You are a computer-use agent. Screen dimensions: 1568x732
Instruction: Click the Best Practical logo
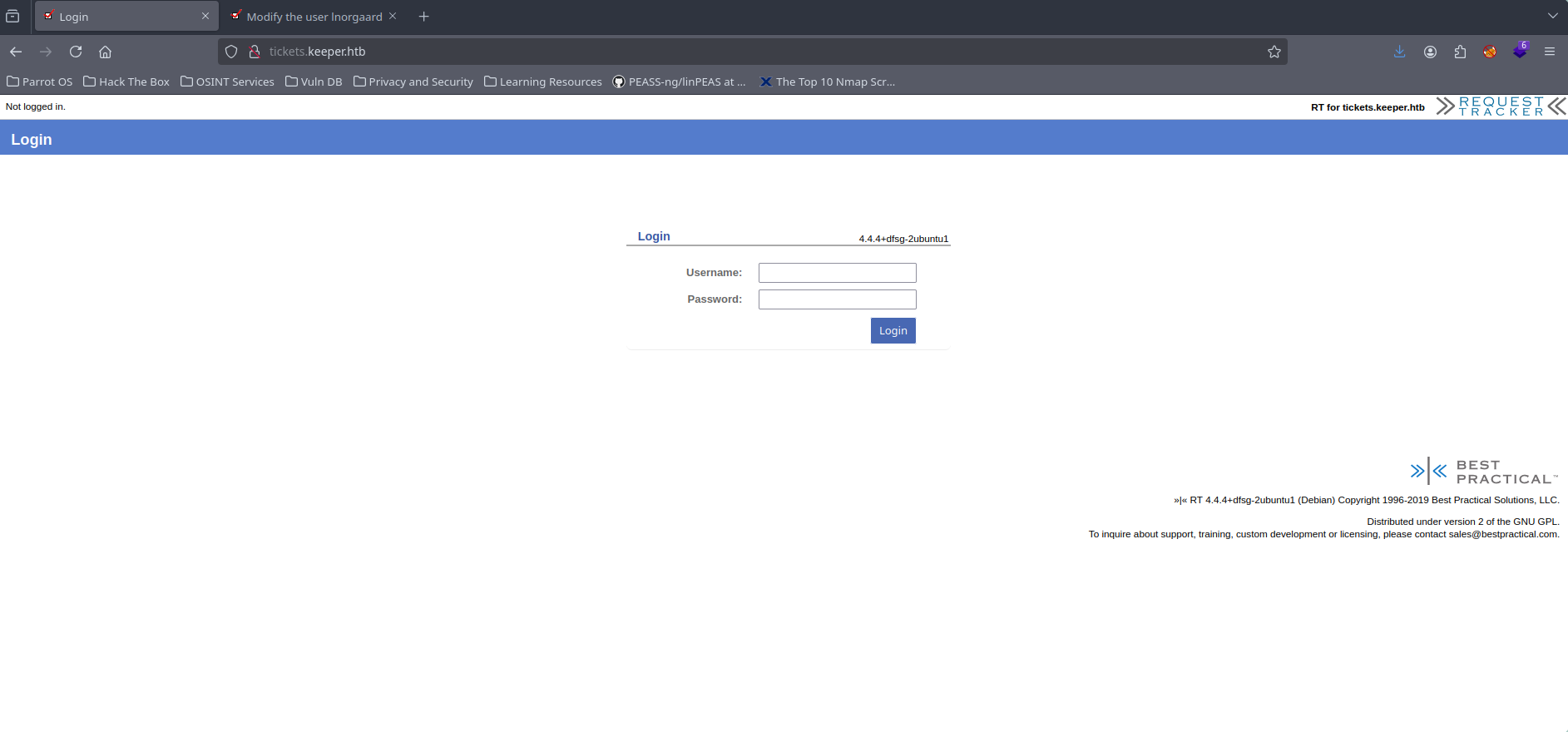tap(1482, 472)
